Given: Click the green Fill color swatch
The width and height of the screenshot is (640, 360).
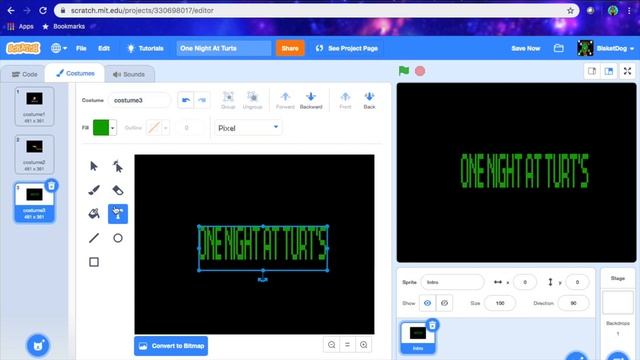Looking at the screenshot, I should coord(101,128).
